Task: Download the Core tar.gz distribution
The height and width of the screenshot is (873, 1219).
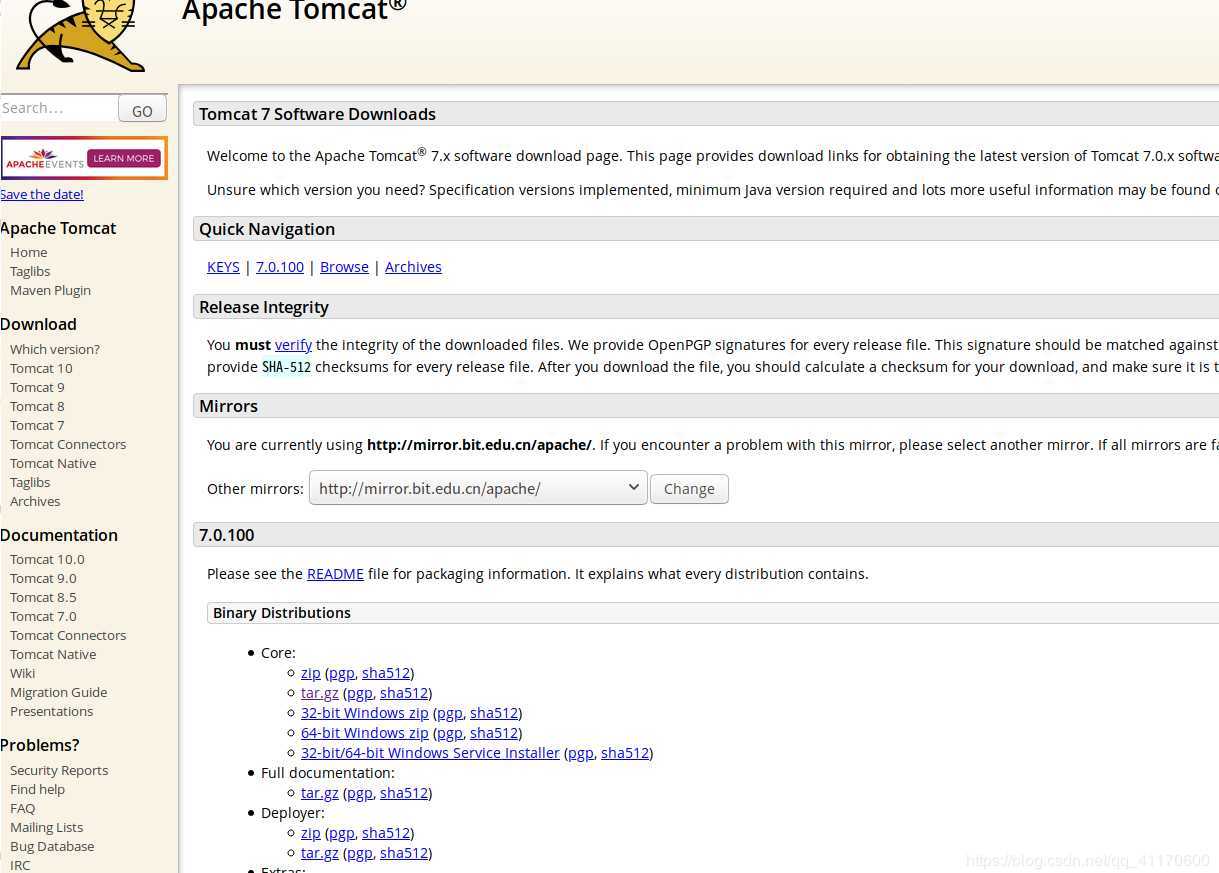Action: coord(320,693)
